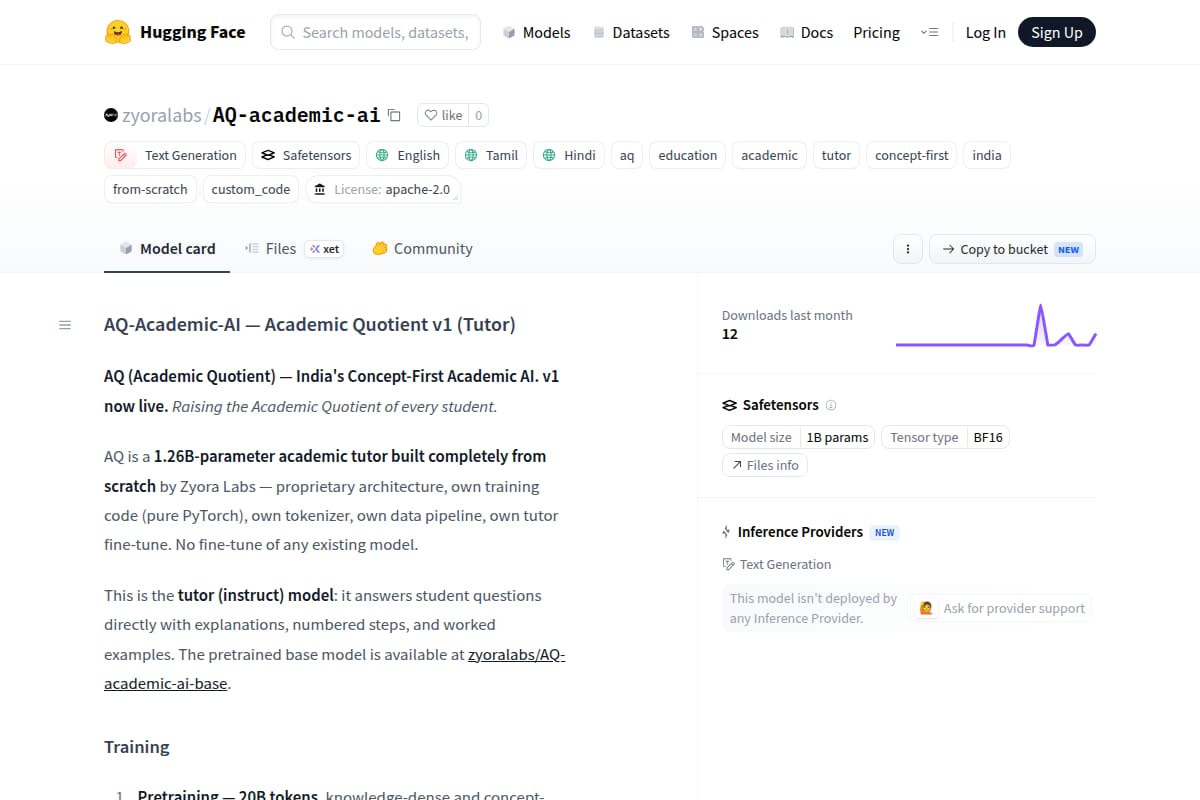Open the Files info link
This screenshot has width=1200, height=800.
pyautogui.click(x=765, y=465)
